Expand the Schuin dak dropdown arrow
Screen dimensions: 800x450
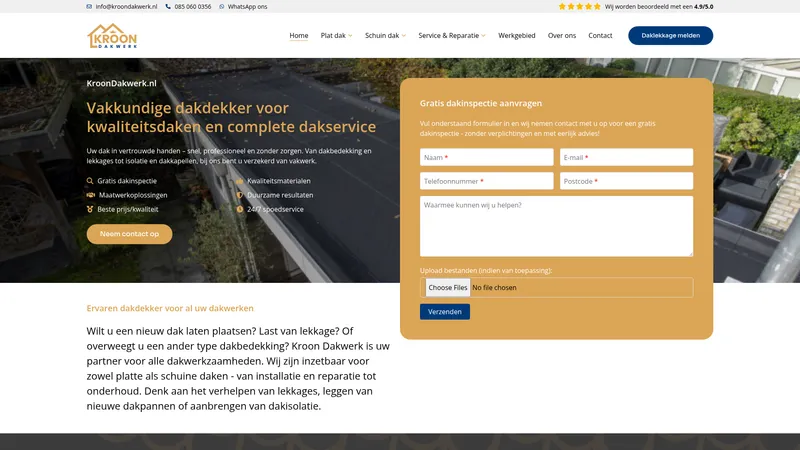404,36
